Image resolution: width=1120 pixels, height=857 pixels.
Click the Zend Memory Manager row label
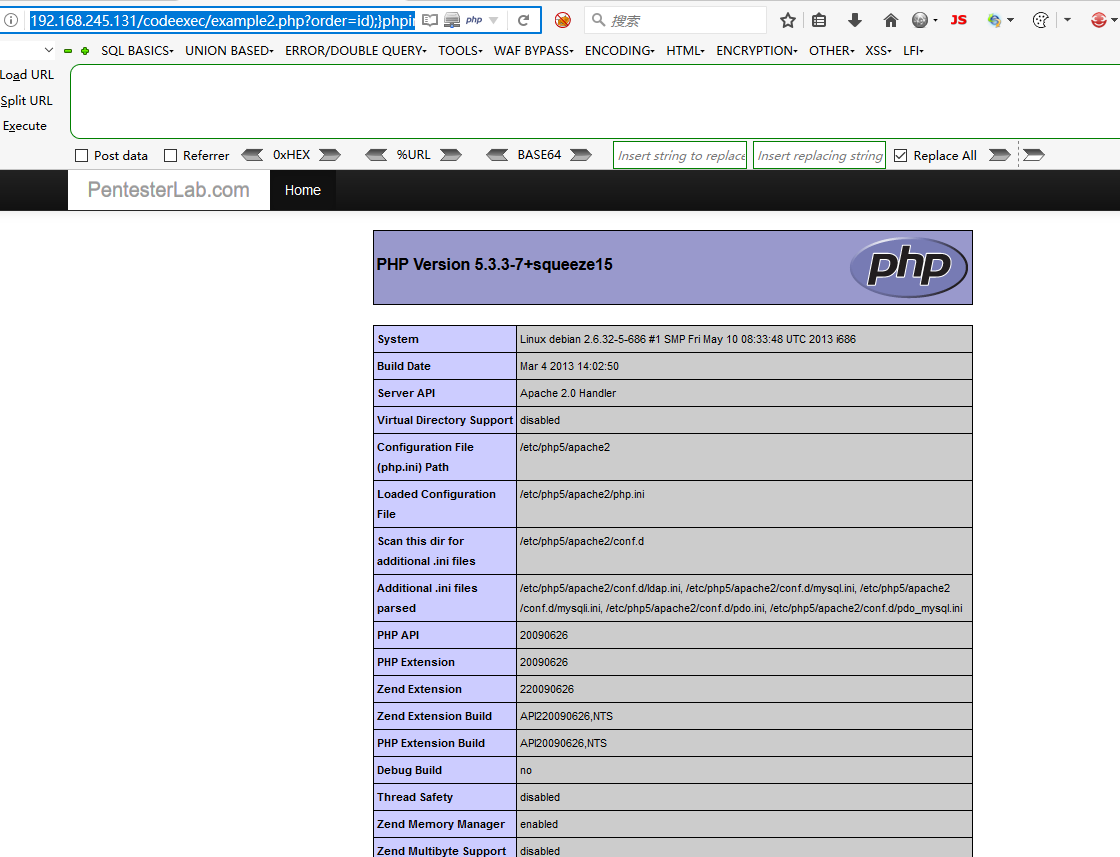pos(441,824)
